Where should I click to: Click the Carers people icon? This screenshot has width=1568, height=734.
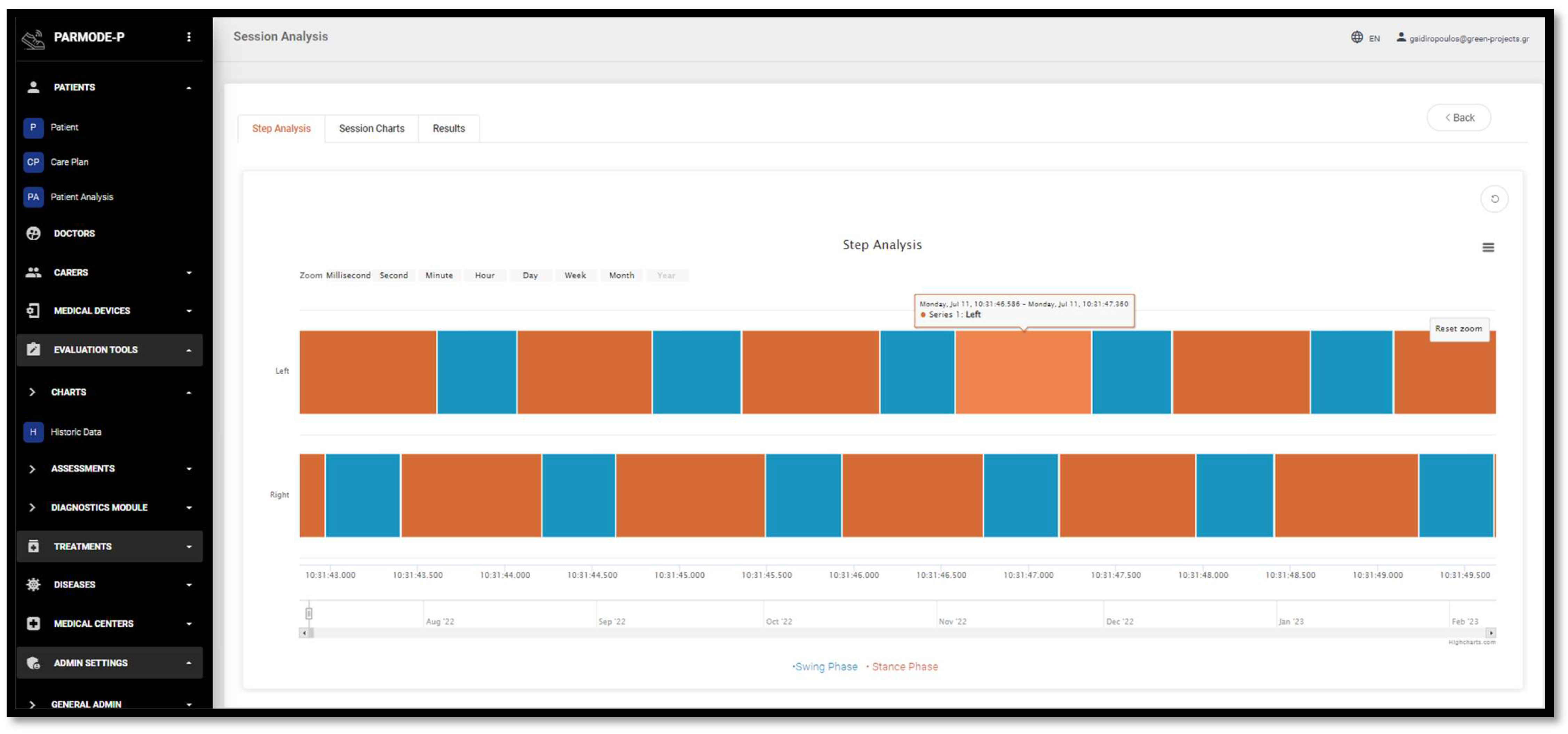pyautogui.click(x=33, y=272)
